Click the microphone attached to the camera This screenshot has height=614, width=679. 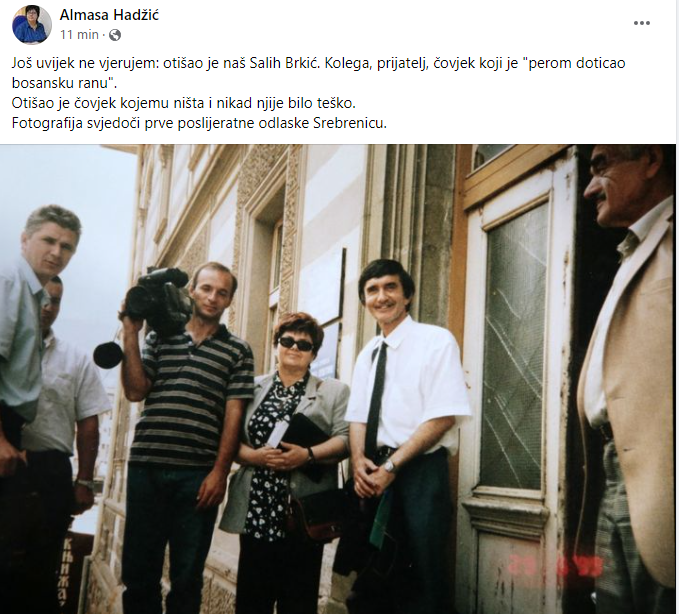point(107,354)
